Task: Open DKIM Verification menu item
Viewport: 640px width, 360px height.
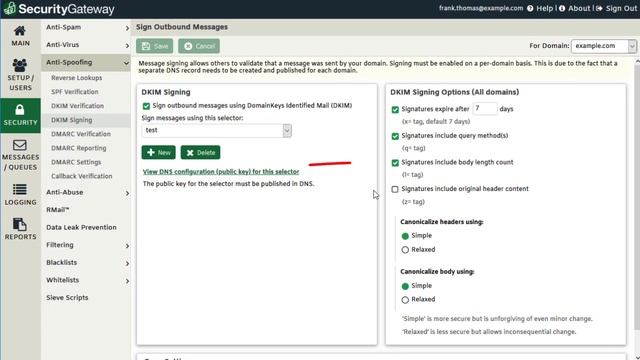Action: (x=78, y=106)
